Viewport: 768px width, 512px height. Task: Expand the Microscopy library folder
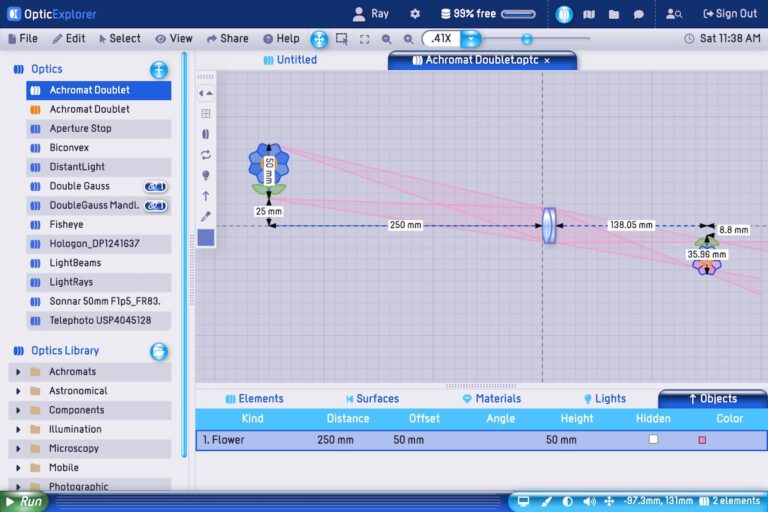[x=18, y=449]
